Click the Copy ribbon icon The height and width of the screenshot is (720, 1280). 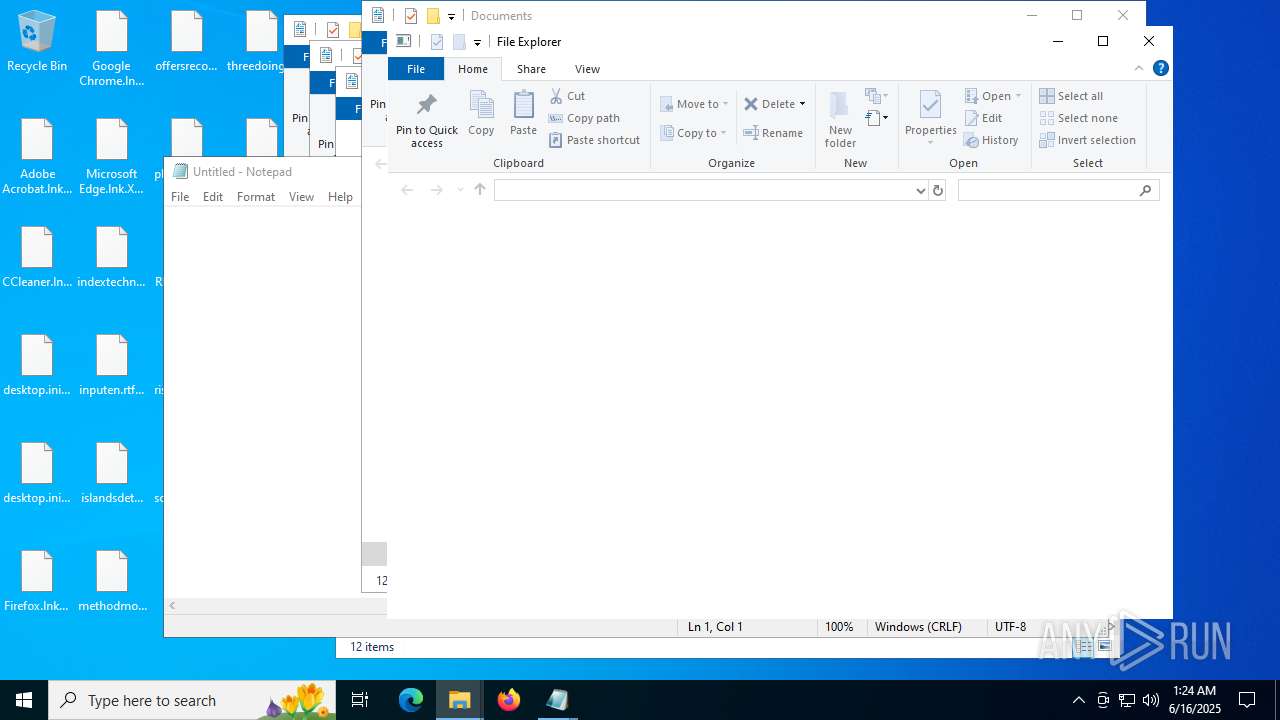[x=481, y=113]
